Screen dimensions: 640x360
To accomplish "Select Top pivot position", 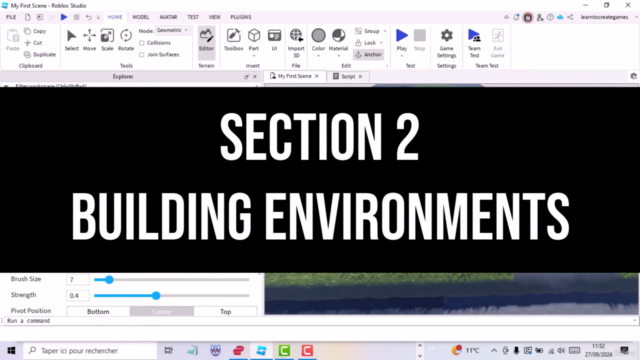I will [x=226, y=311].
